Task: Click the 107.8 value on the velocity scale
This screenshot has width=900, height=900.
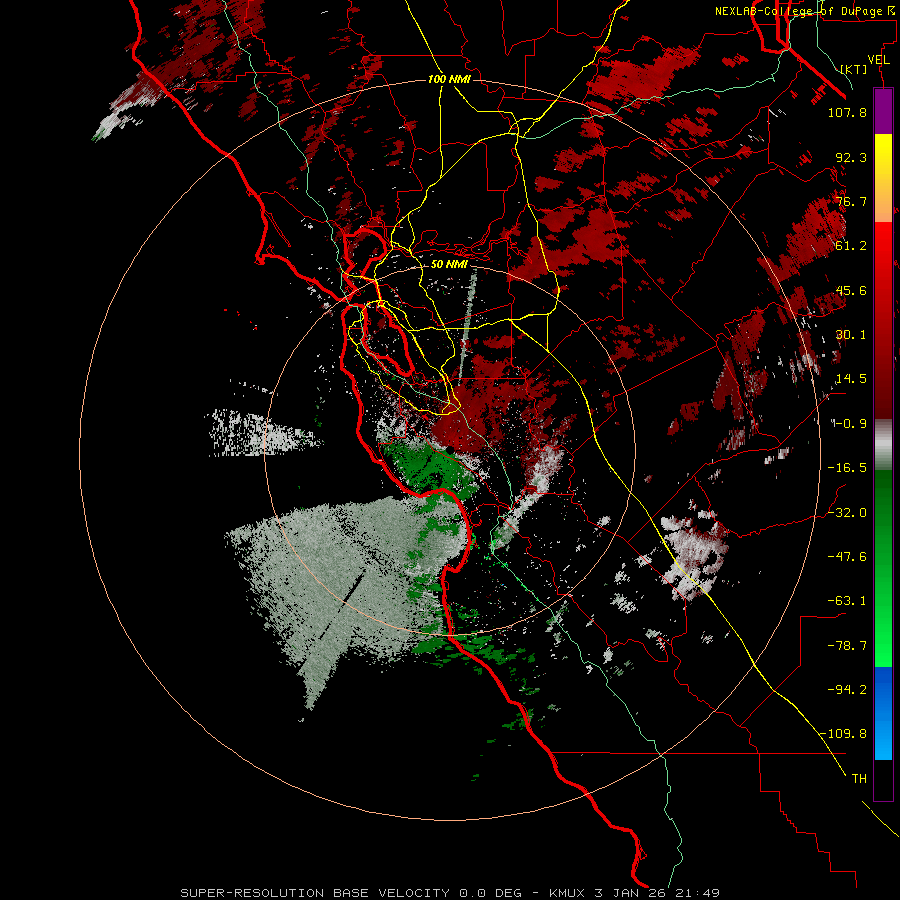Action: coord(847,112)
